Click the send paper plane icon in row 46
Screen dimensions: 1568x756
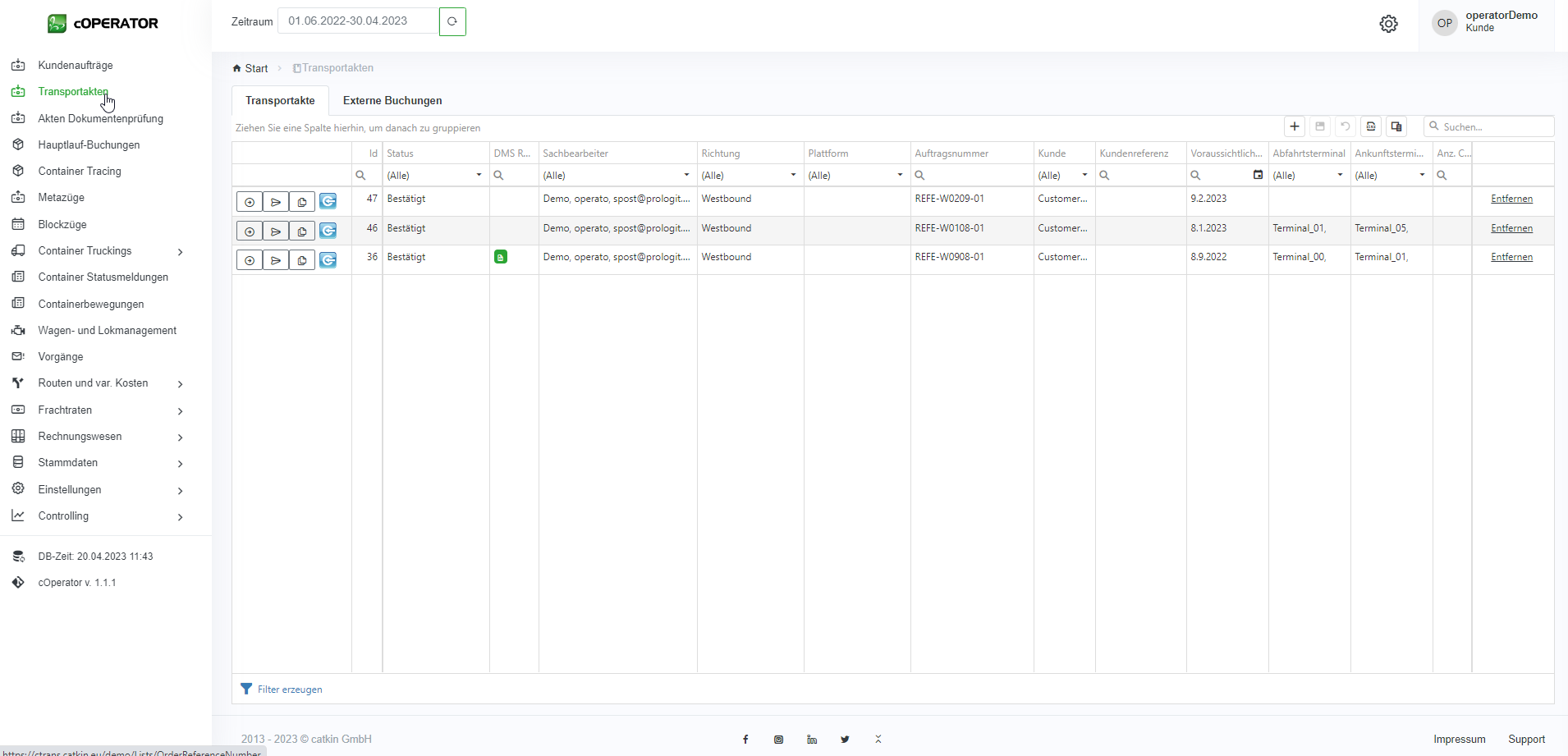tap(276, 231)
